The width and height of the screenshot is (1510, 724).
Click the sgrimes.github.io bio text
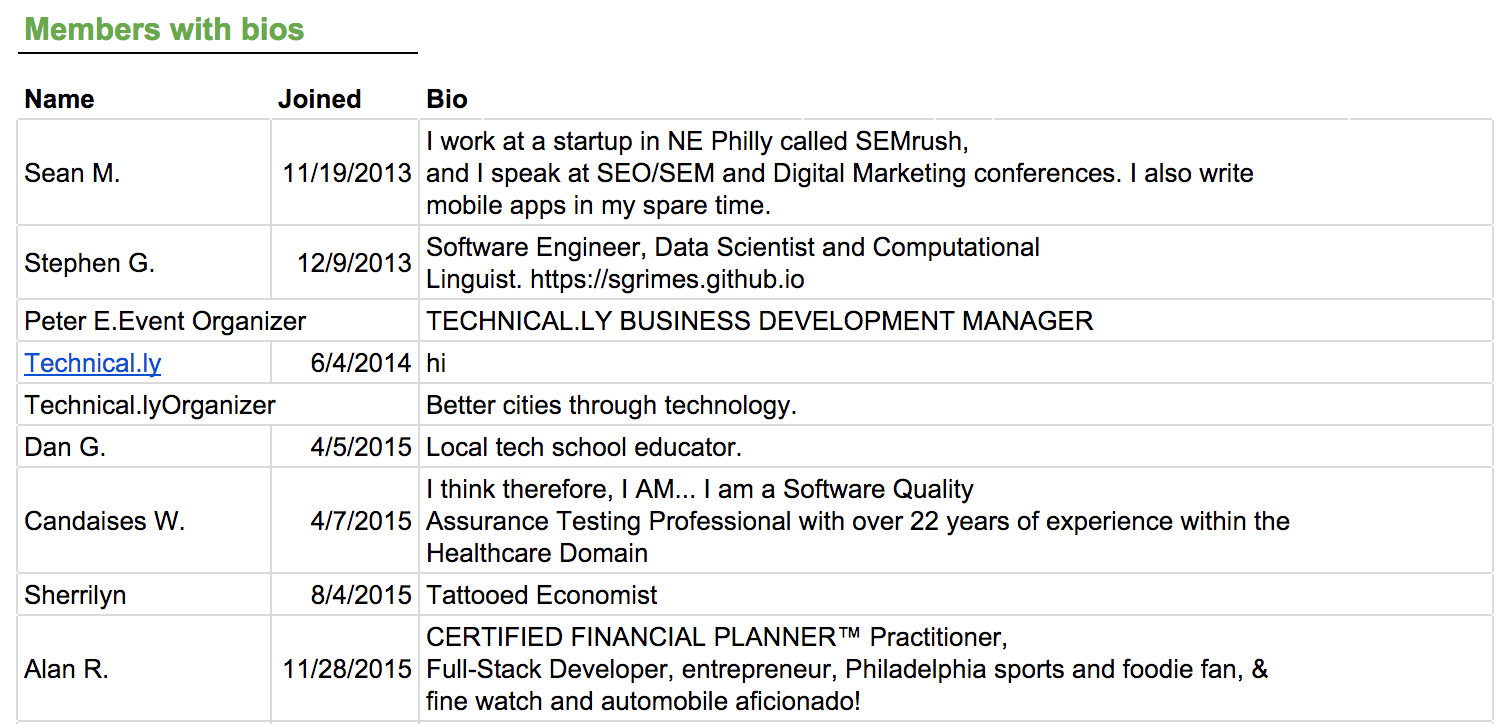coord(667,279)
